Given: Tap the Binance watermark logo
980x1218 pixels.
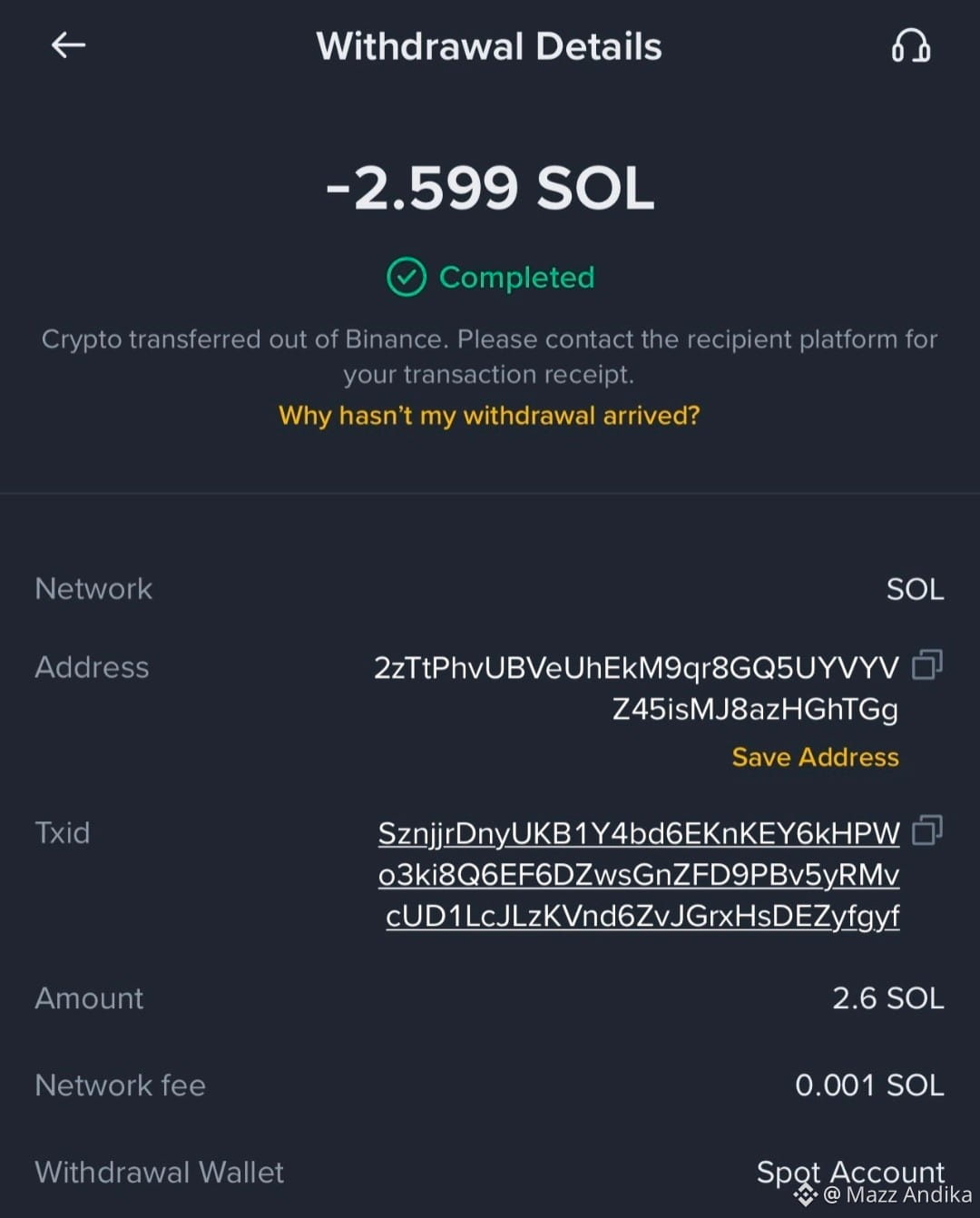Looking at the screenshot, I should 806,1194.
